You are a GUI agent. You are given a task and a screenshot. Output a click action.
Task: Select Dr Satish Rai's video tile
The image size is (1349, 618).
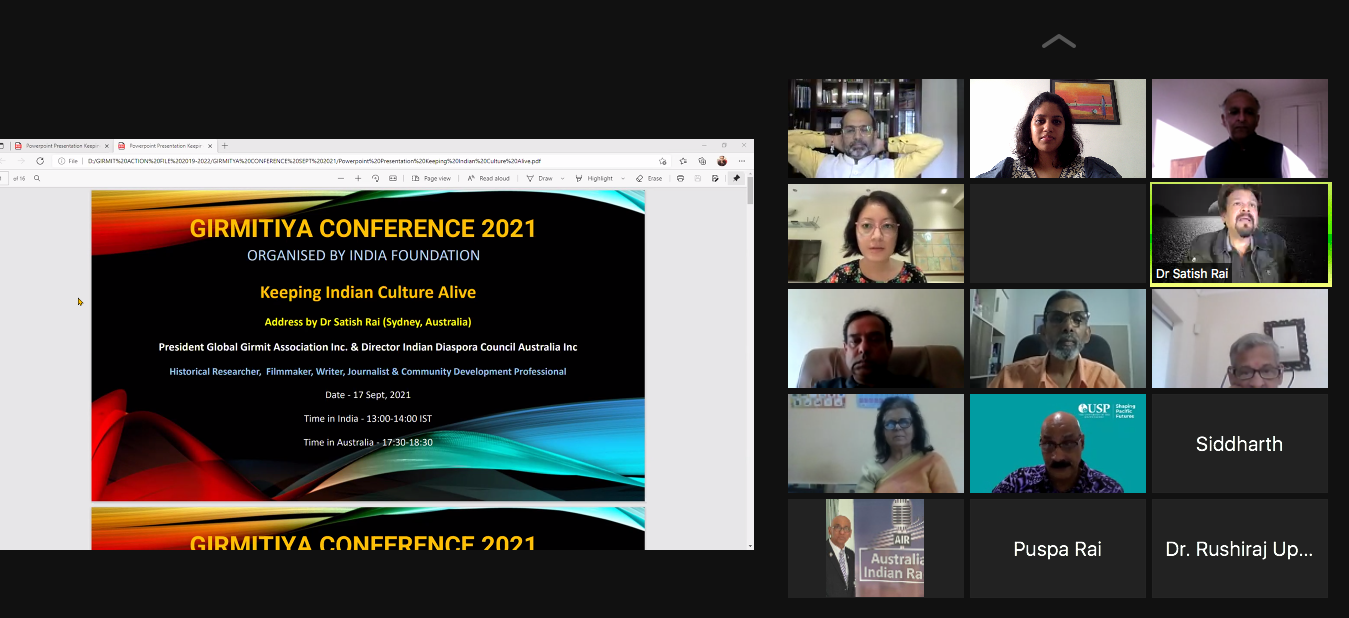click(x=1240, y=234)
